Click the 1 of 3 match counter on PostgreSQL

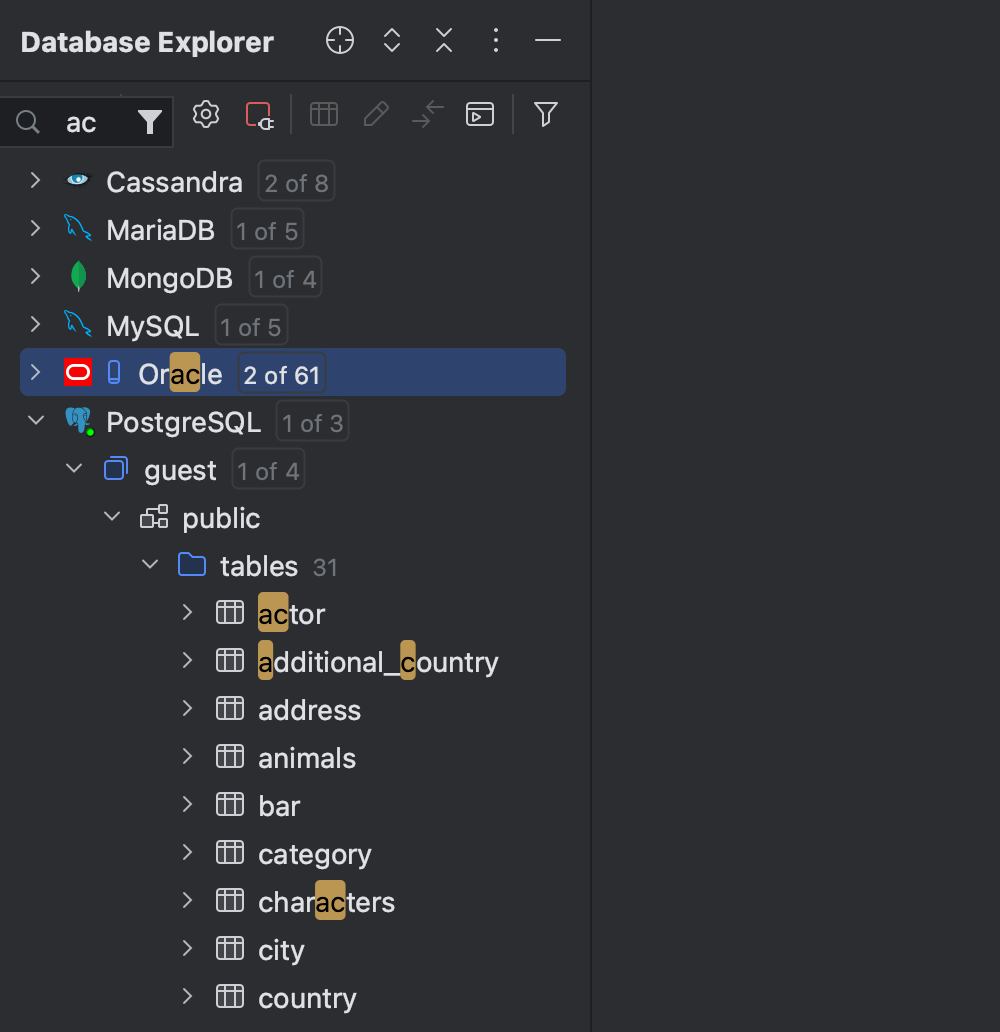(x=311, y=421)
